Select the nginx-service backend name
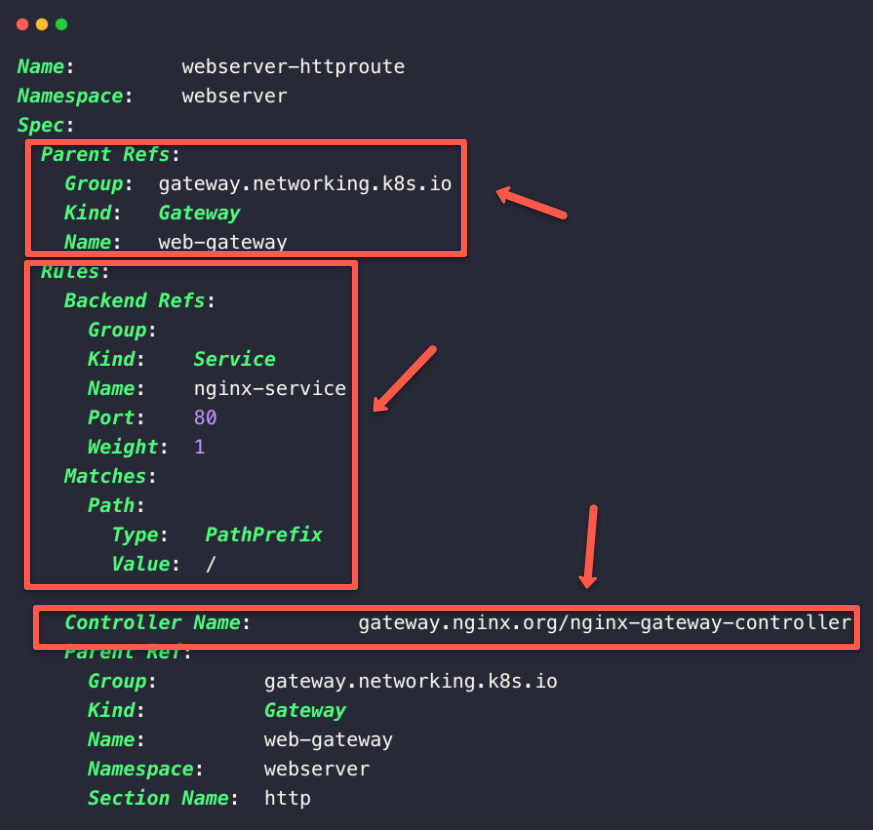 point(270,388)
